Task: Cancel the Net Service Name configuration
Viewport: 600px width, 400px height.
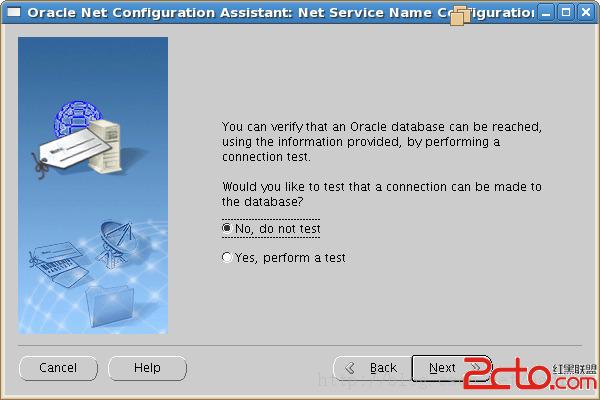Action: pos(58,368)
